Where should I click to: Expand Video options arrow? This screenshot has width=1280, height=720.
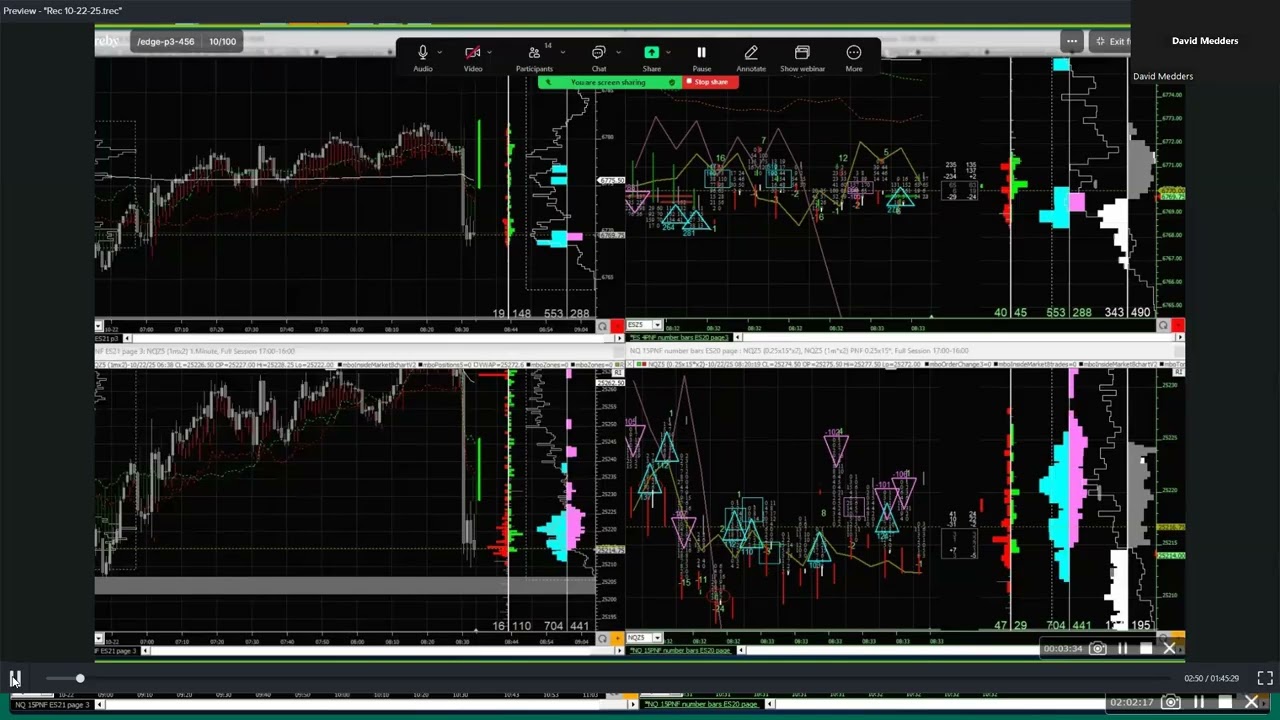pyautogui.click(x=491, y=52)
